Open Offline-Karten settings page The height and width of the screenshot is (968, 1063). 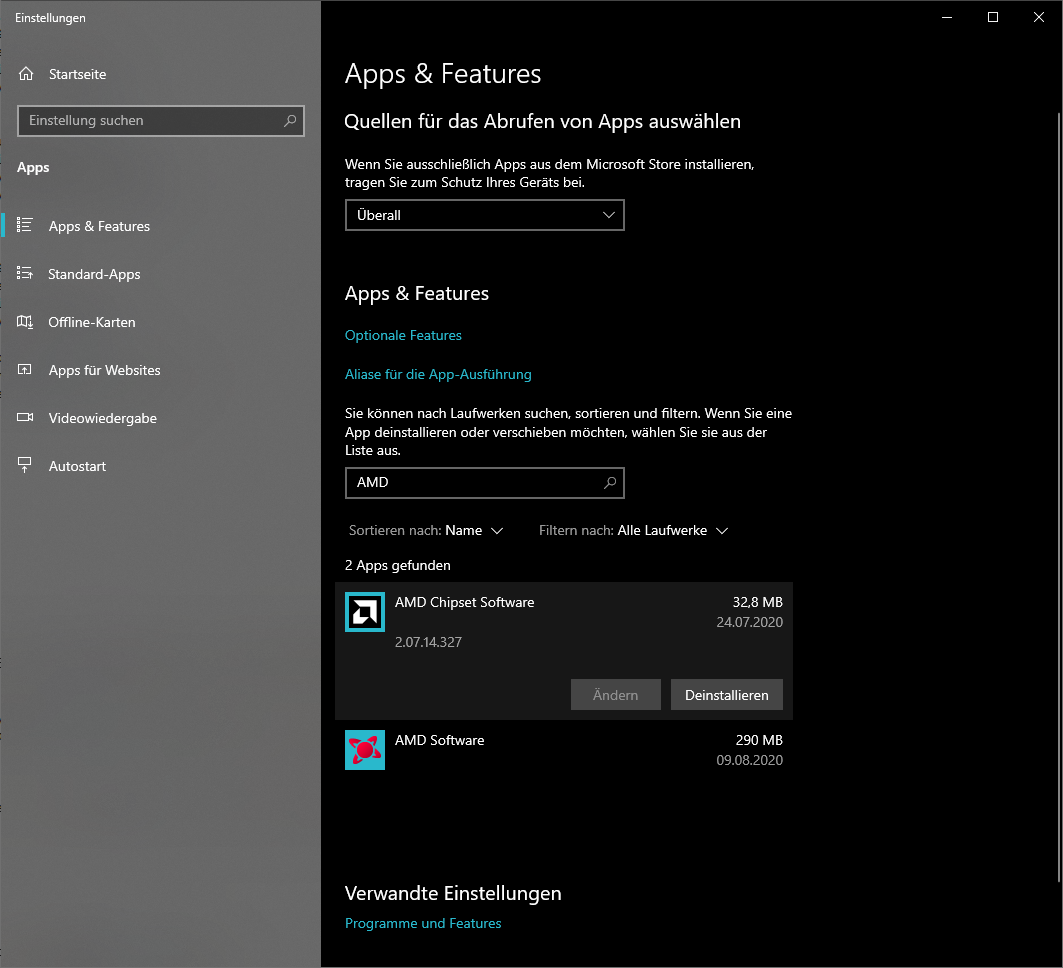(x=92, y=322)
